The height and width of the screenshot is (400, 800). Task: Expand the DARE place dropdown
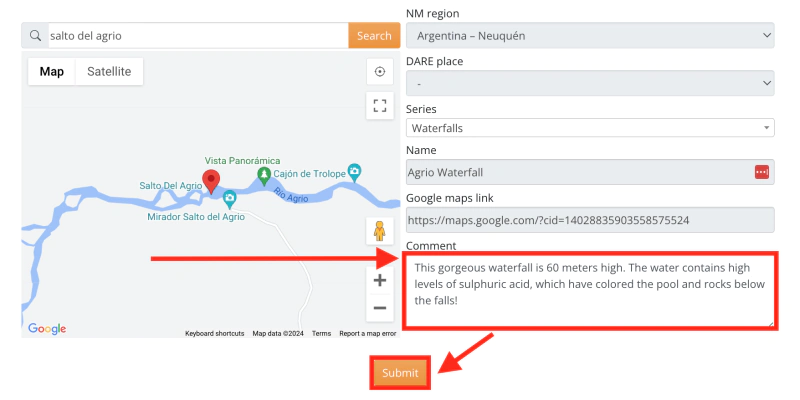(590, 83)
